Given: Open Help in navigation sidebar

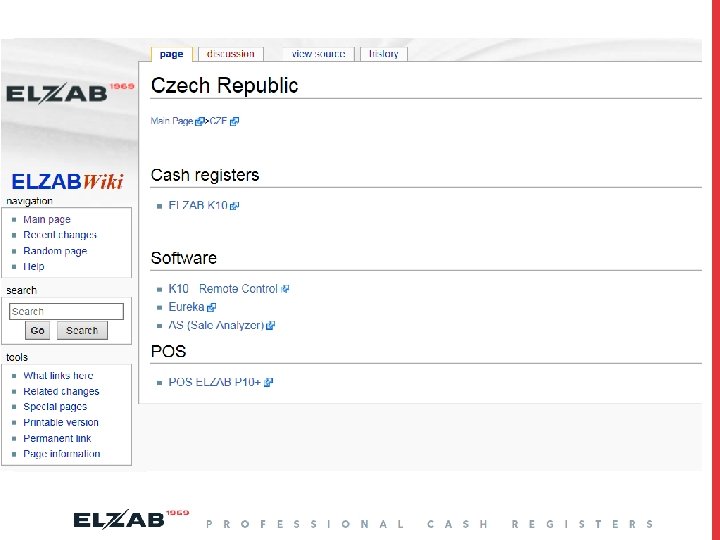Looking at the screenshot, I should point(34,266).
